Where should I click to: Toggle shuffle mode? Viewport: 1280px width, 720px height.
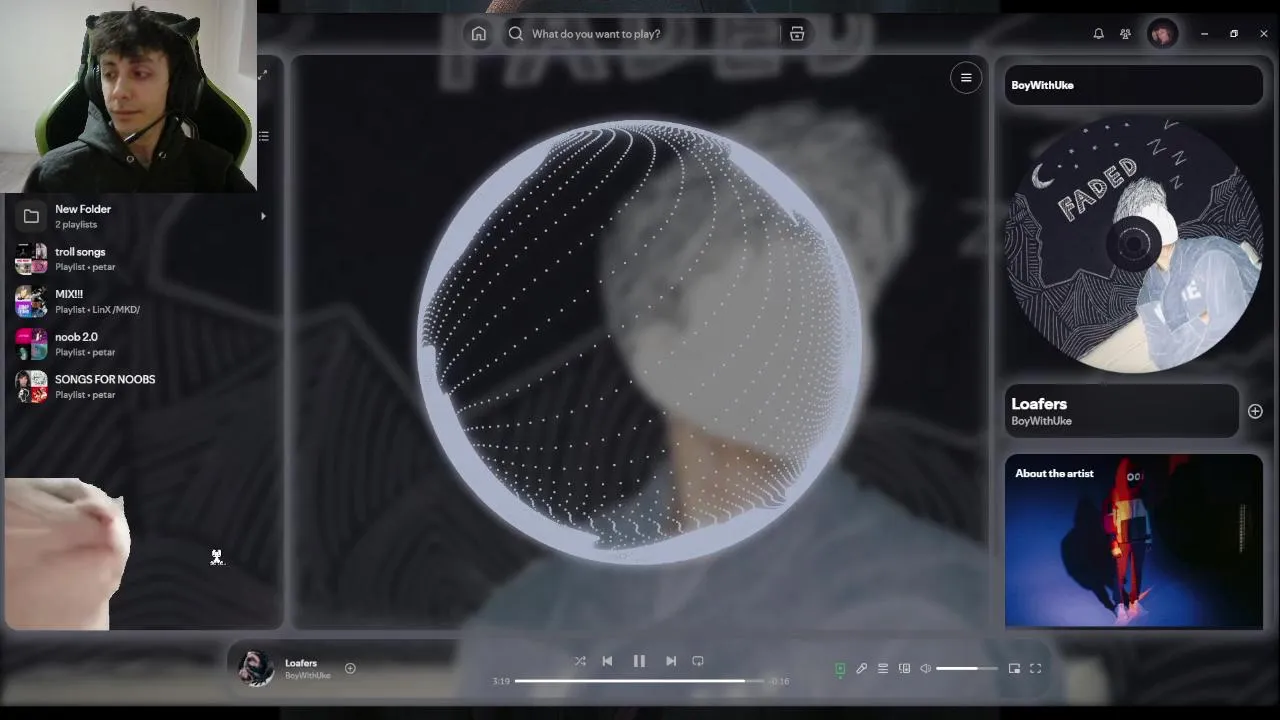pyautogui.click(x=580, y=661)
